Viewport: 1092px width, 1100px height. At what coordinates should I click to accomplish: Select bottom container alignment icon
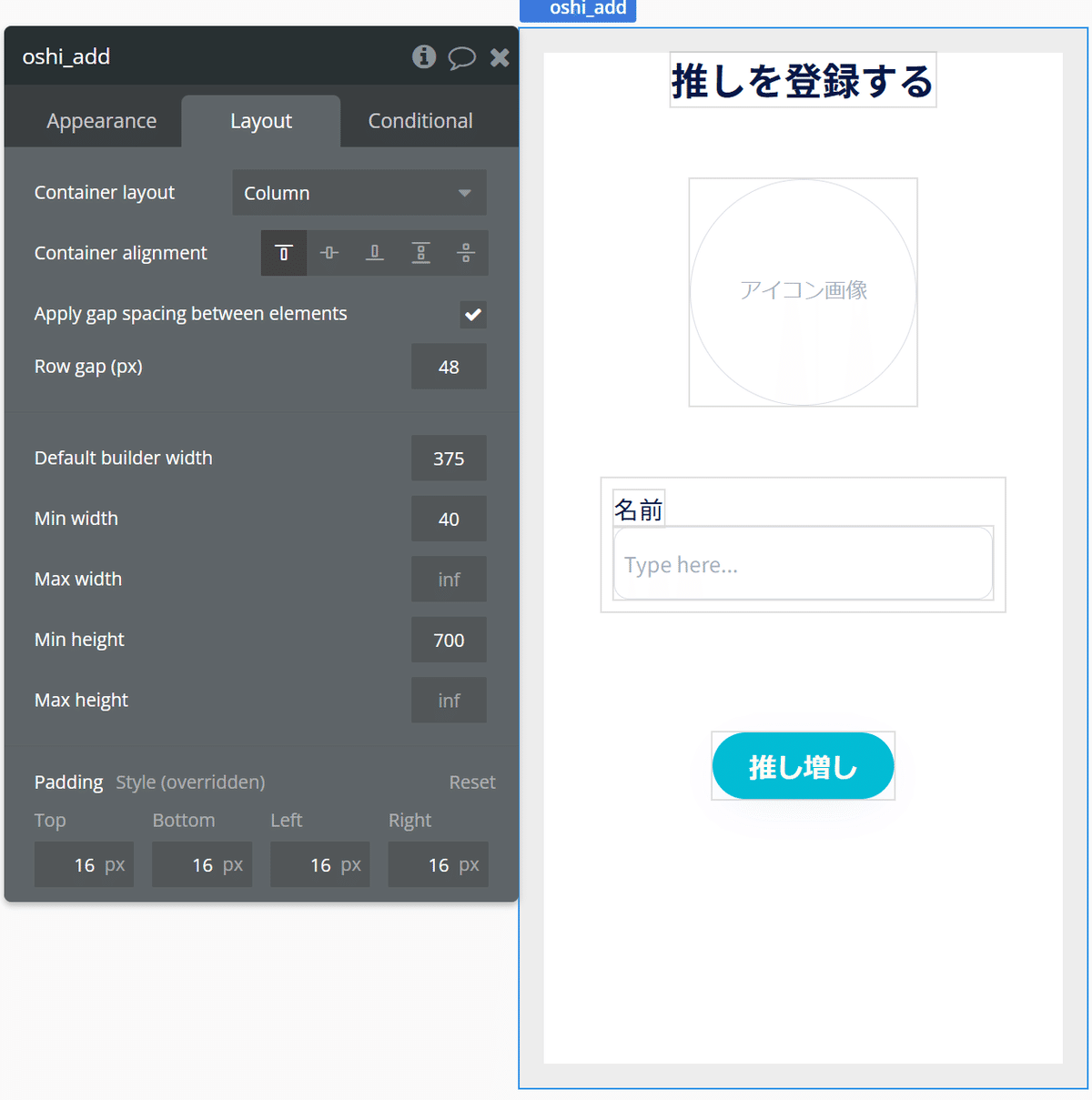point(375,253)
